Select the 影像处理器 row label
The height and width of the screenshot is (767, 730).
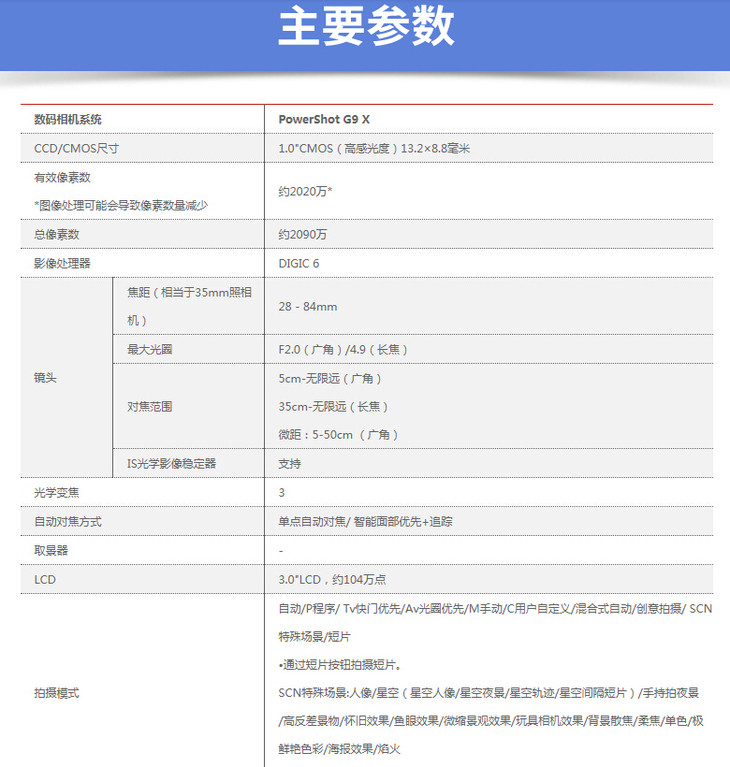click(62, 263)
